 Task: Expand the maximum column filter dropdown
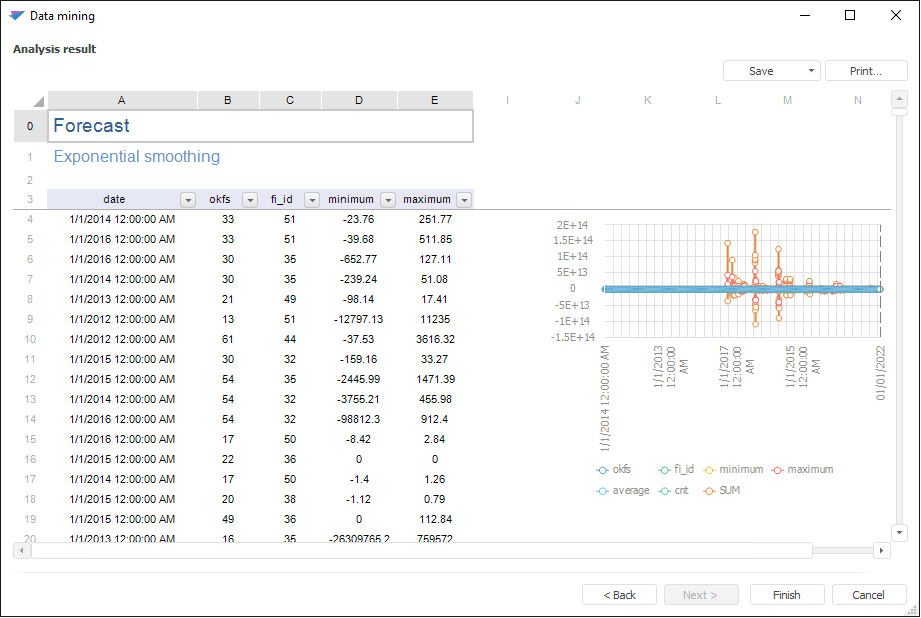point(463,200)
